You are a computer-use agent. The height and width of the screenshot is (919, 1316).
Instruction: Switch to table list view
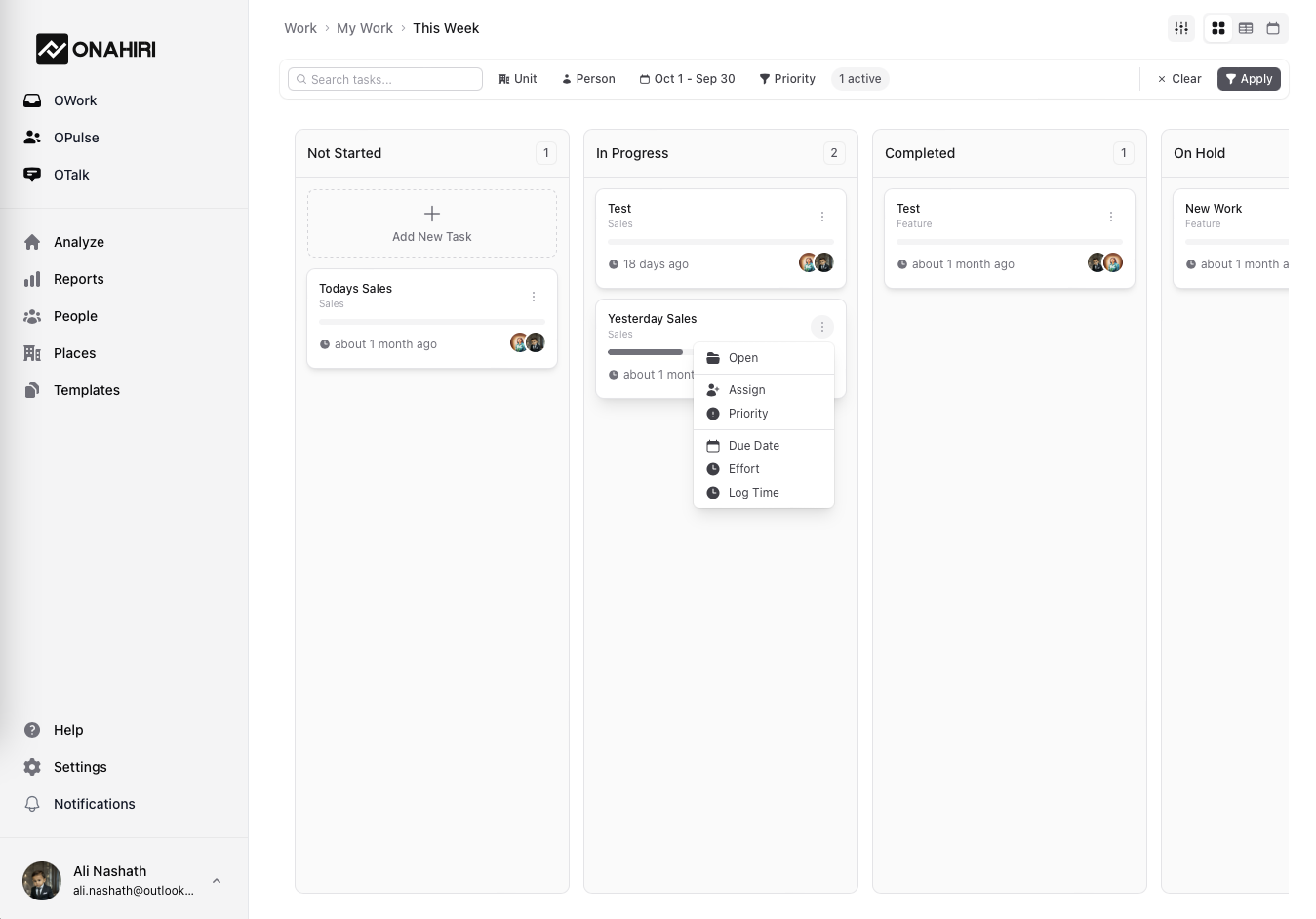[x=1246, y=28]
